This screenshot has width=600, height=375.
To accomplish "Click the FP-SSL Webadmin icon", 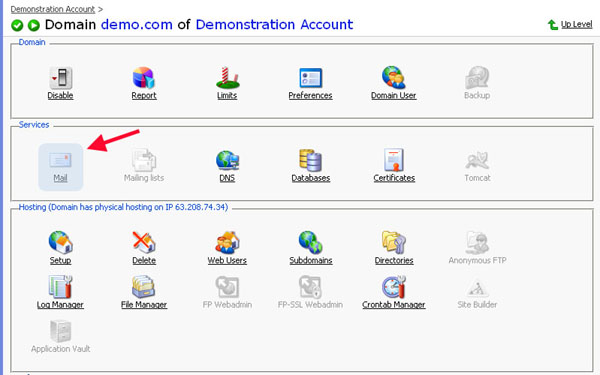I will click(x=310, y=287).
